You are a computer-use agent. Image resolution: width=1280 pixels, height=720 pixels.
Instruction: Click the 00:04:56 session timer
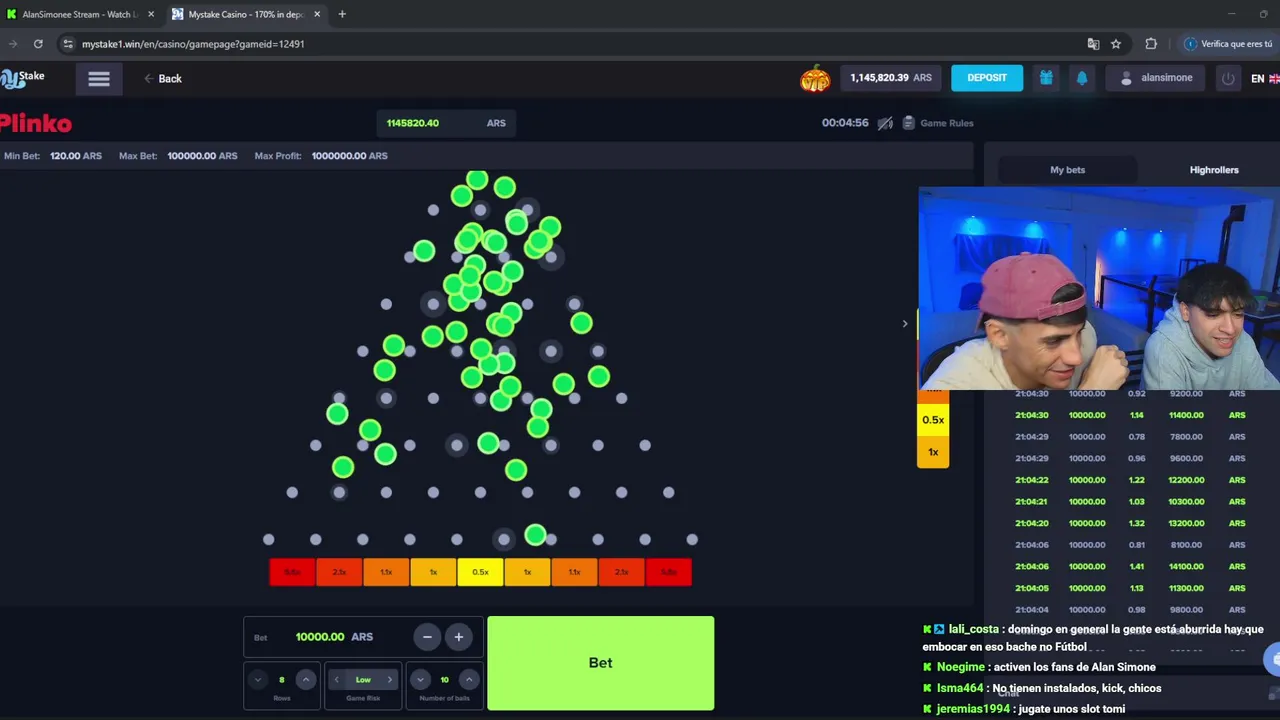[845, 123]
